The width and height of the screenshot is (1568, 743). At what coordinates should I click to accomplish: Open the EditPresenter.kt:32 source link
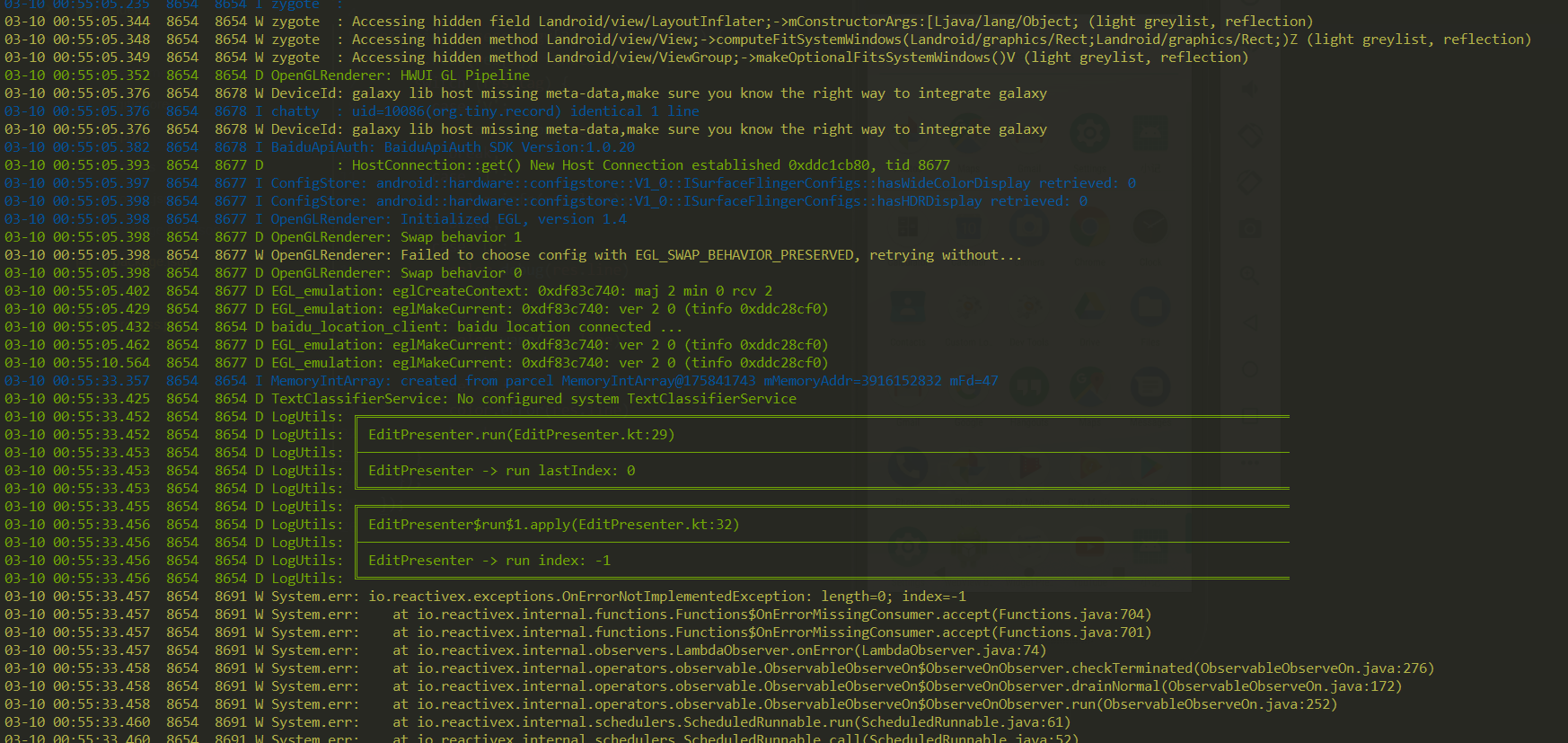(656, 525)
